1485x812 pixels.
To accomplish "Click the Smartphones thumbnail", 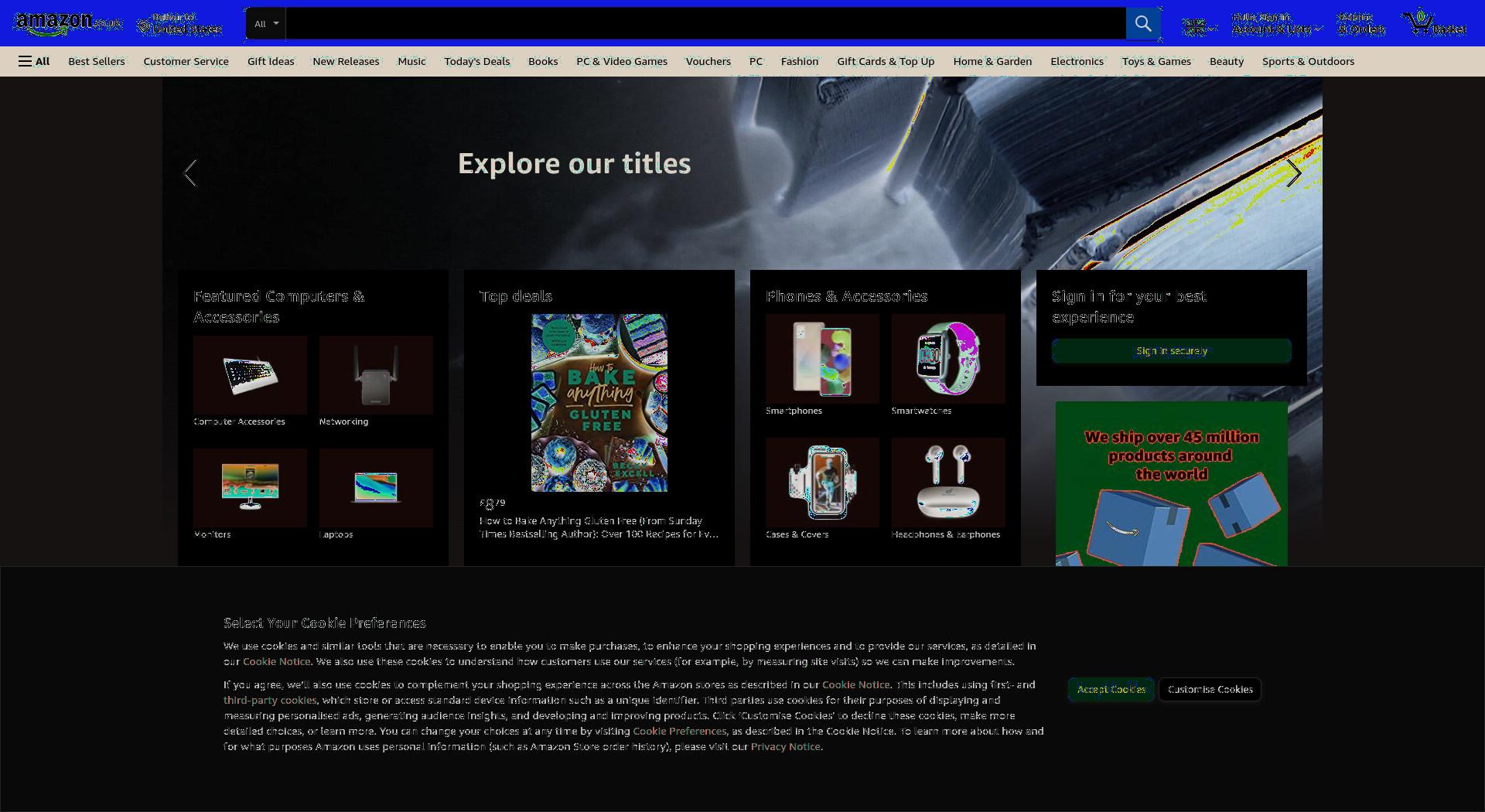I will (x=822, y=359).
